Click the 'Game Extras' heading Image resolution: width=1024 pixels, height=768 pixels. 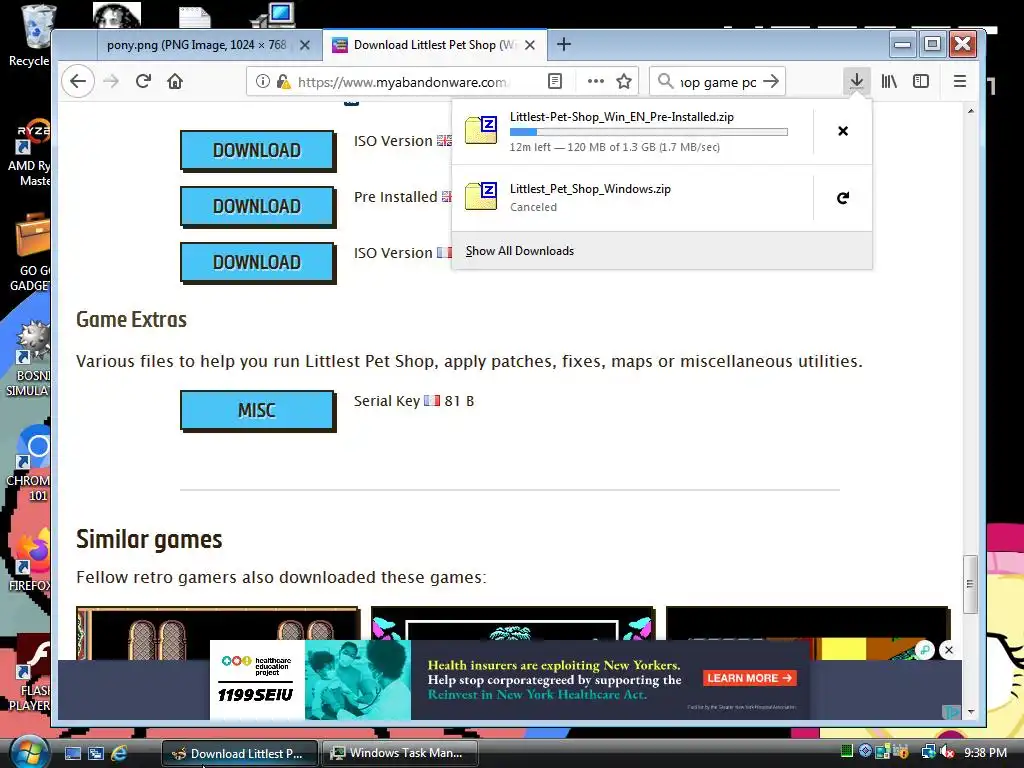click(x=131, y=319)
